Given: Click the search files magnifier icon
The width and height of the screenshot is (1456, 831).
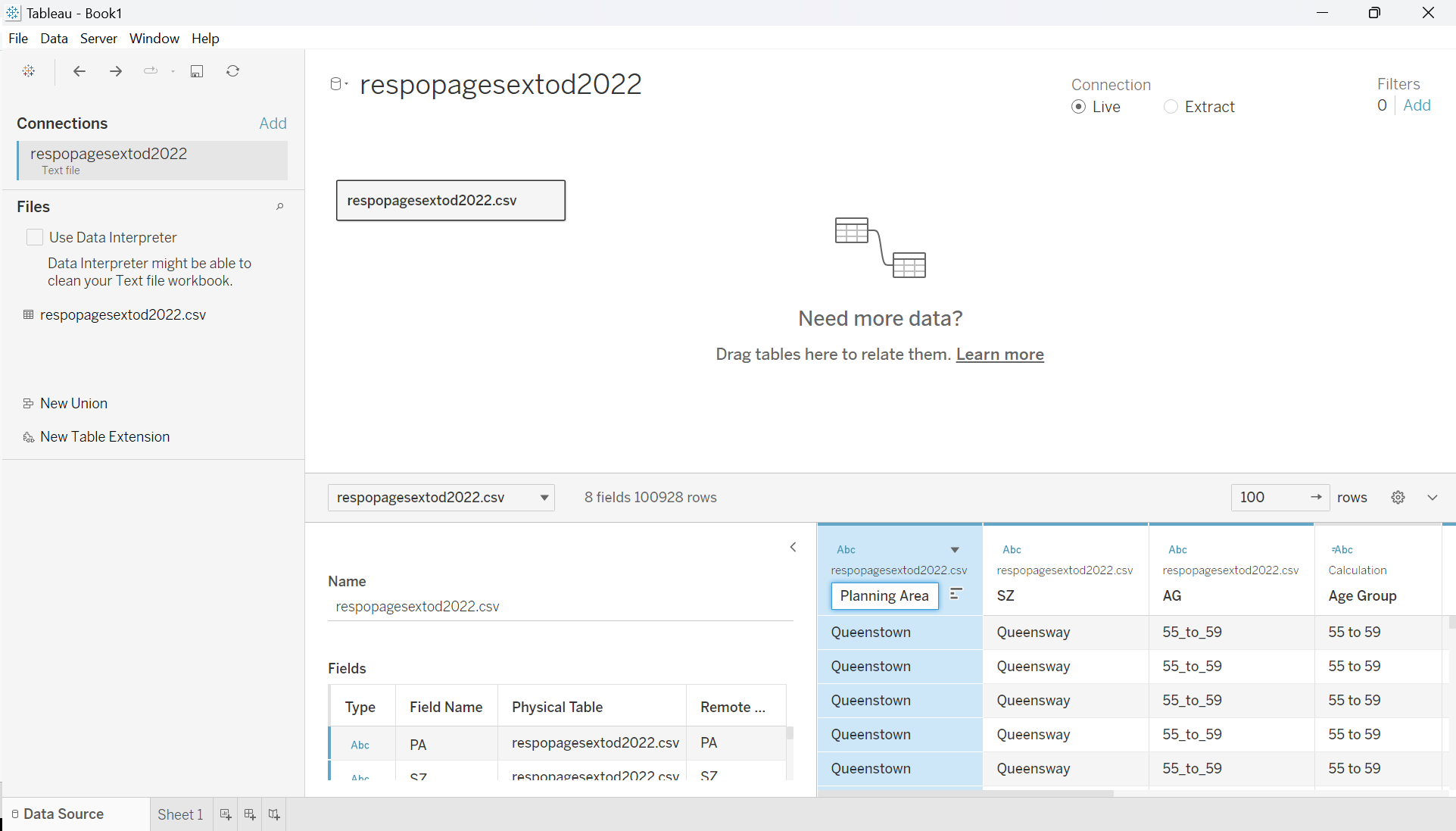Looking at the screenshot, I should click(279, 207).
